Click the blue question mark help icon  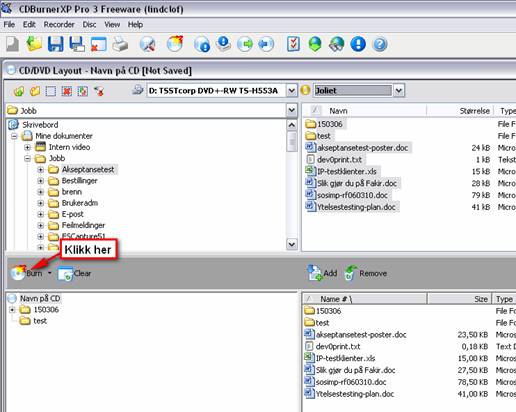tap(380, 44)
